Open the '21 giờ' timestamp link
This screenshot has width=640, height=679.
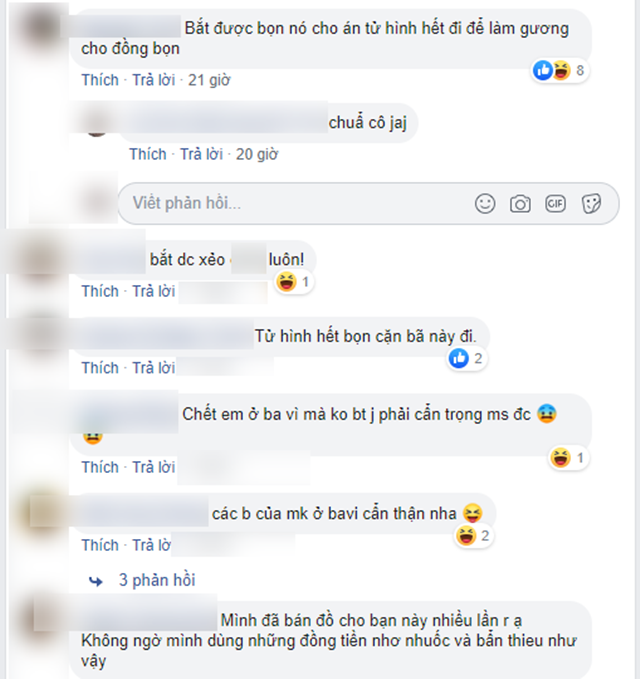(209, 80)
